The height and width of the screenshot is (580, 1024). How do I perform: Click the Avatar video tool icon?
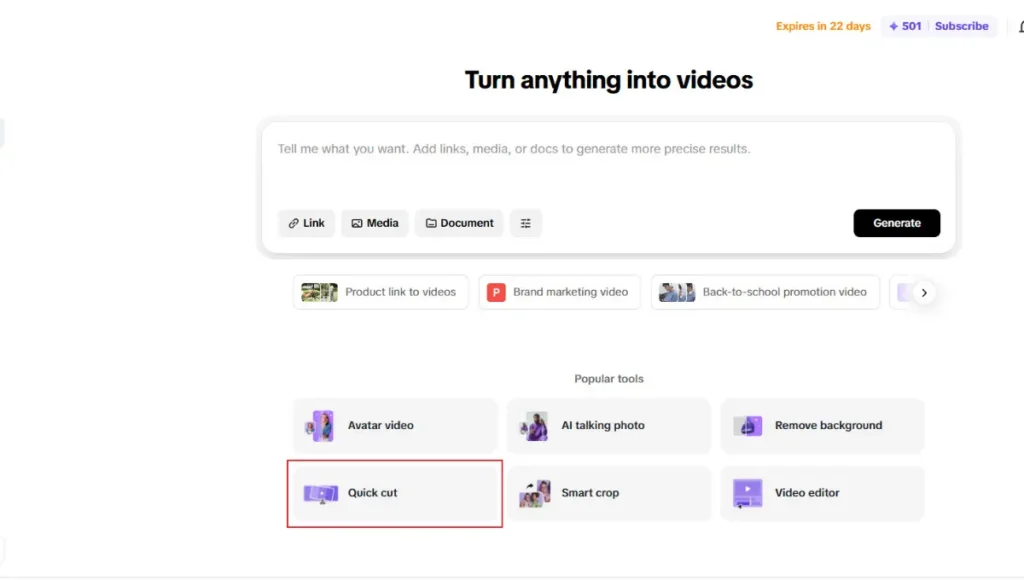pos(320,426)
